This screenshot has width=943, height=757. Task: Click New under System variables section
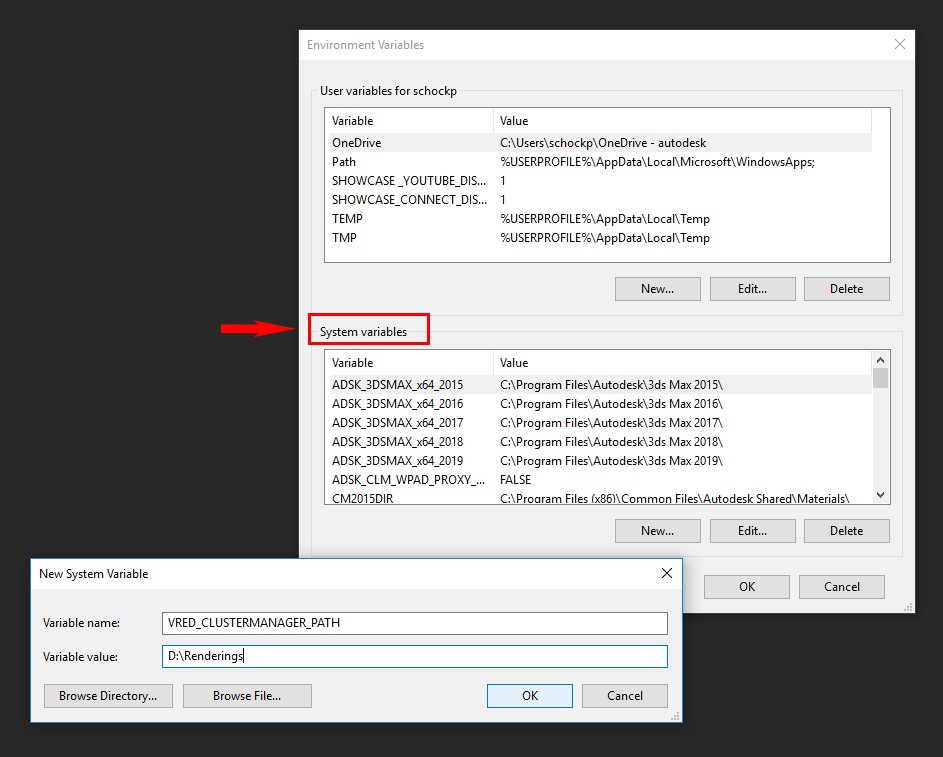coord(657,530)
